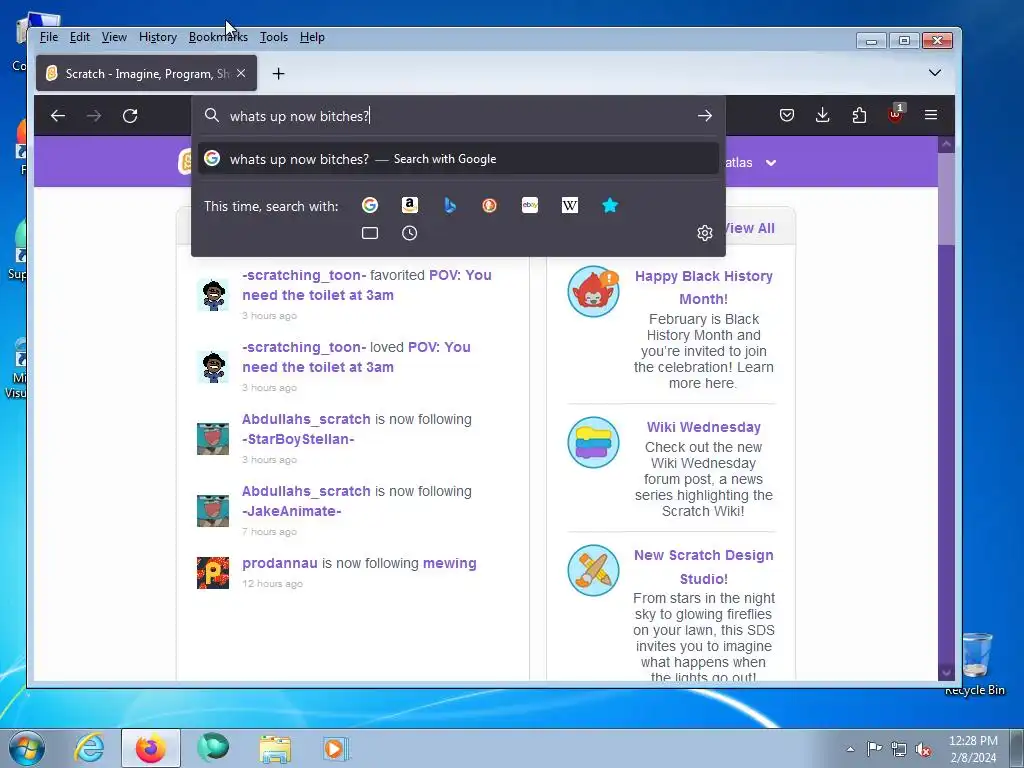
Task: Open the Black History Month news icon
Action: tap(593, 291)
